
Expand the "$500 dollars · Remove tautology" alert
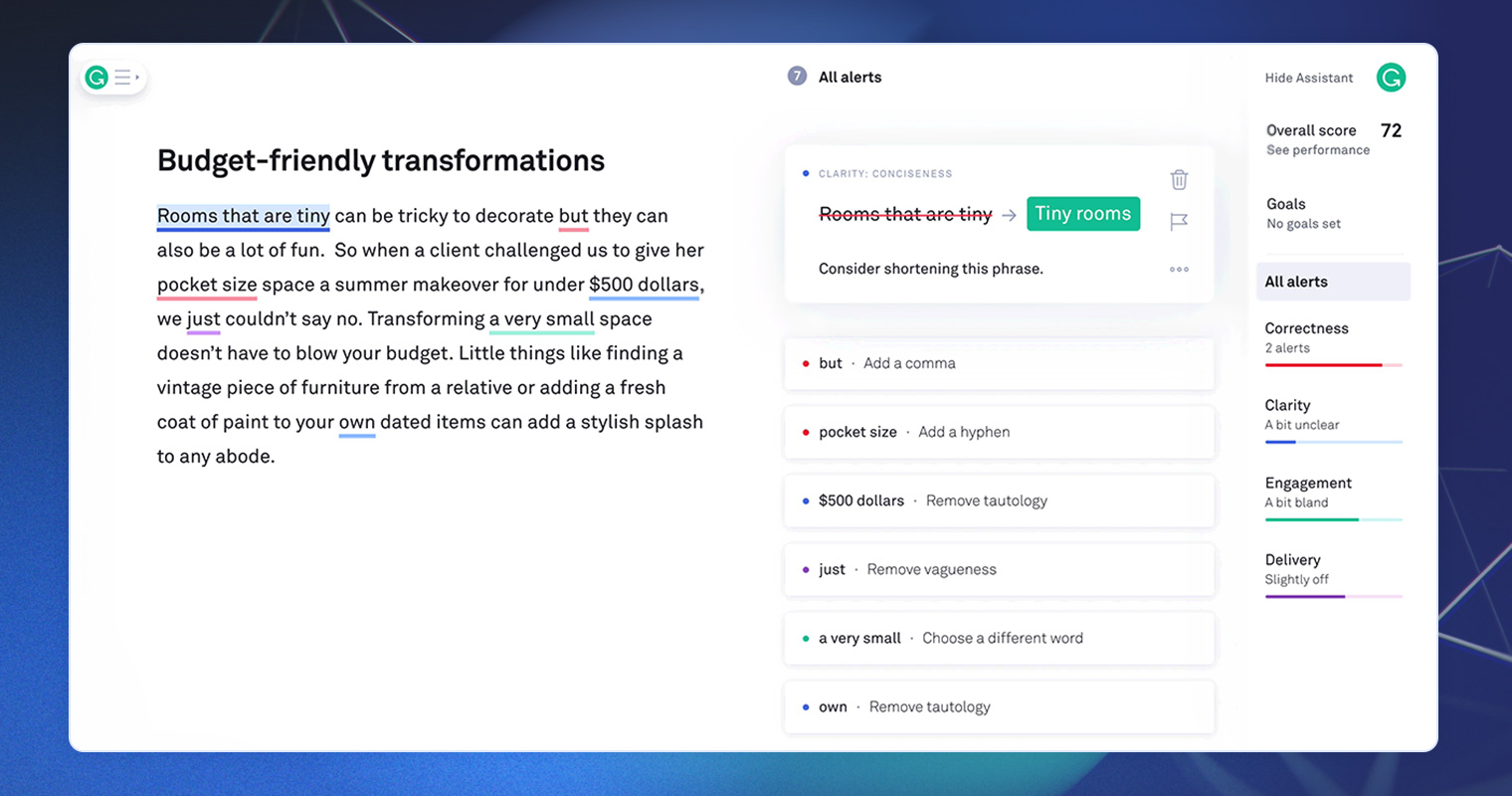click(x=998, y=500)
